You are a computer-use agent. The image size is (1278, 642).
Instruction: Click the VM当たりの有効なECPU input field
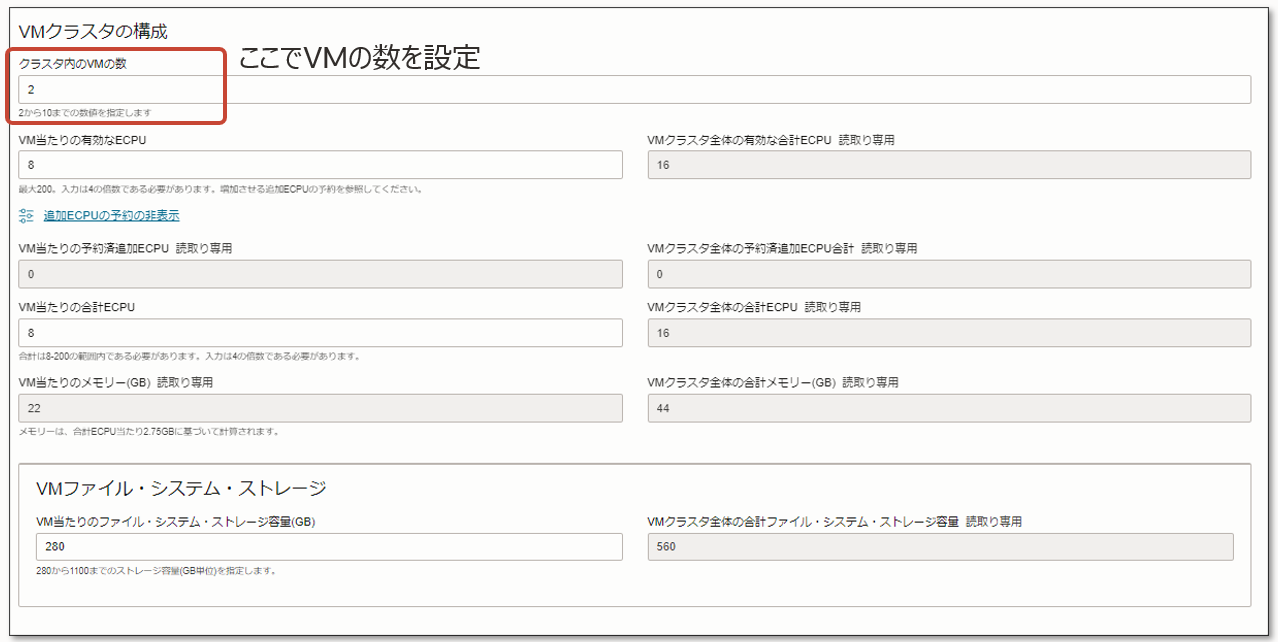coord(320,165)
